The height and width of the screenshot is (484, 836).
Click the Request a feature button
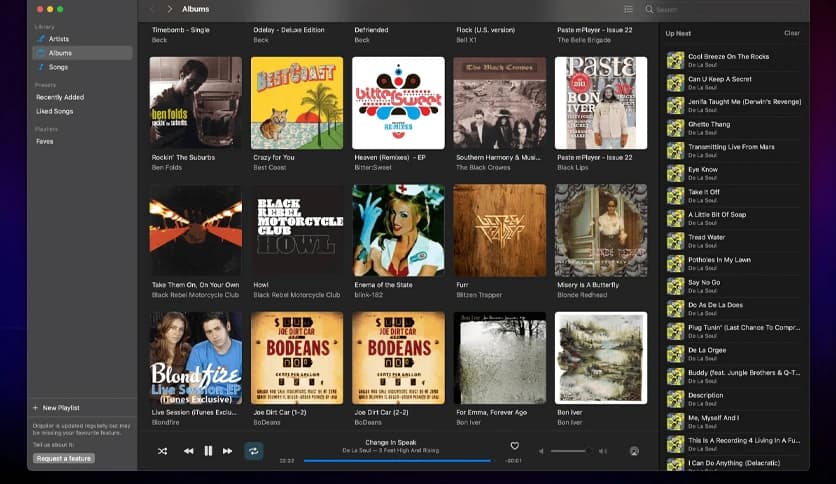(x=64, y=458)
